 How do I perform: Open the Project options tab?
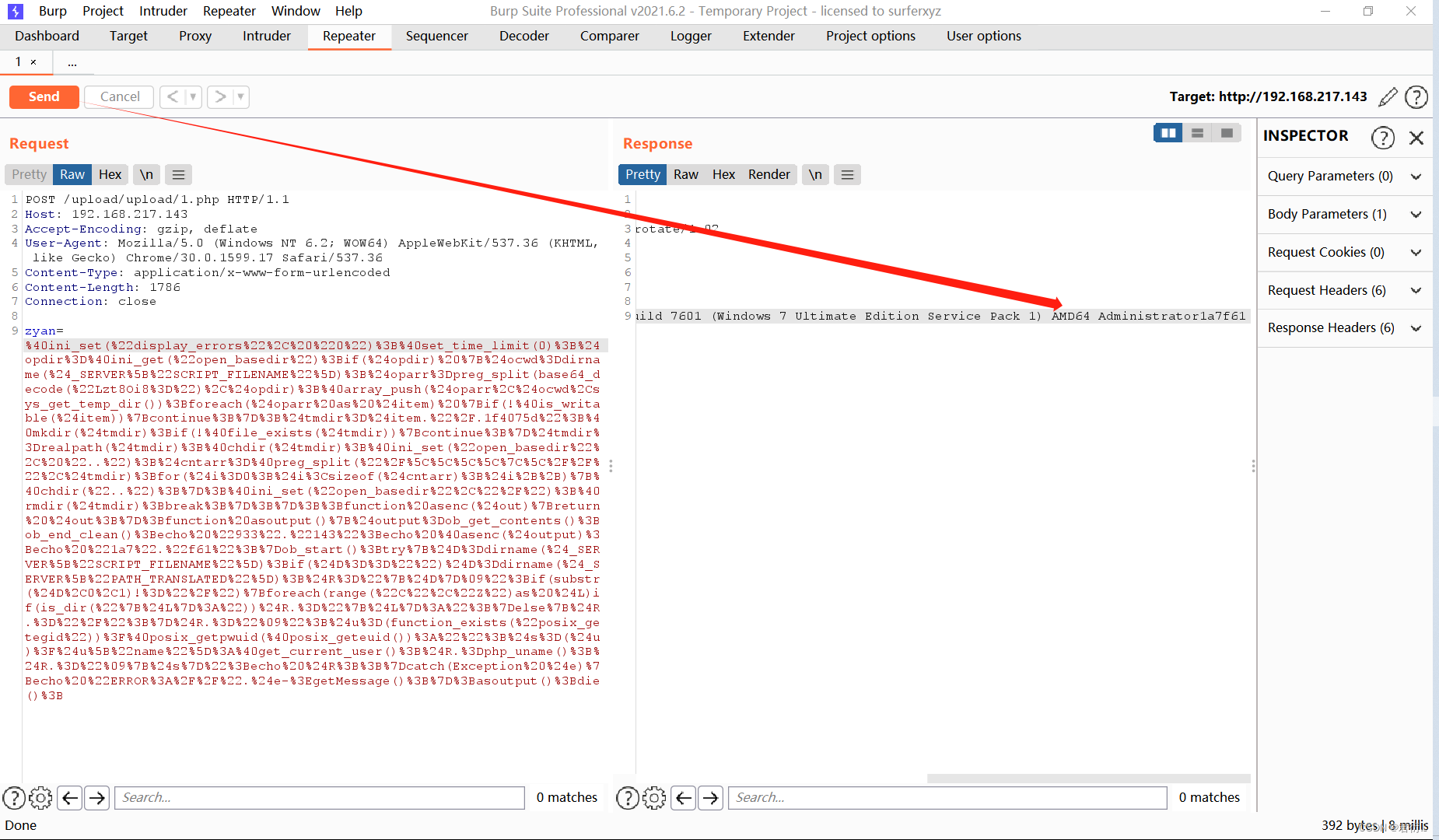click(x=870, y=36)
